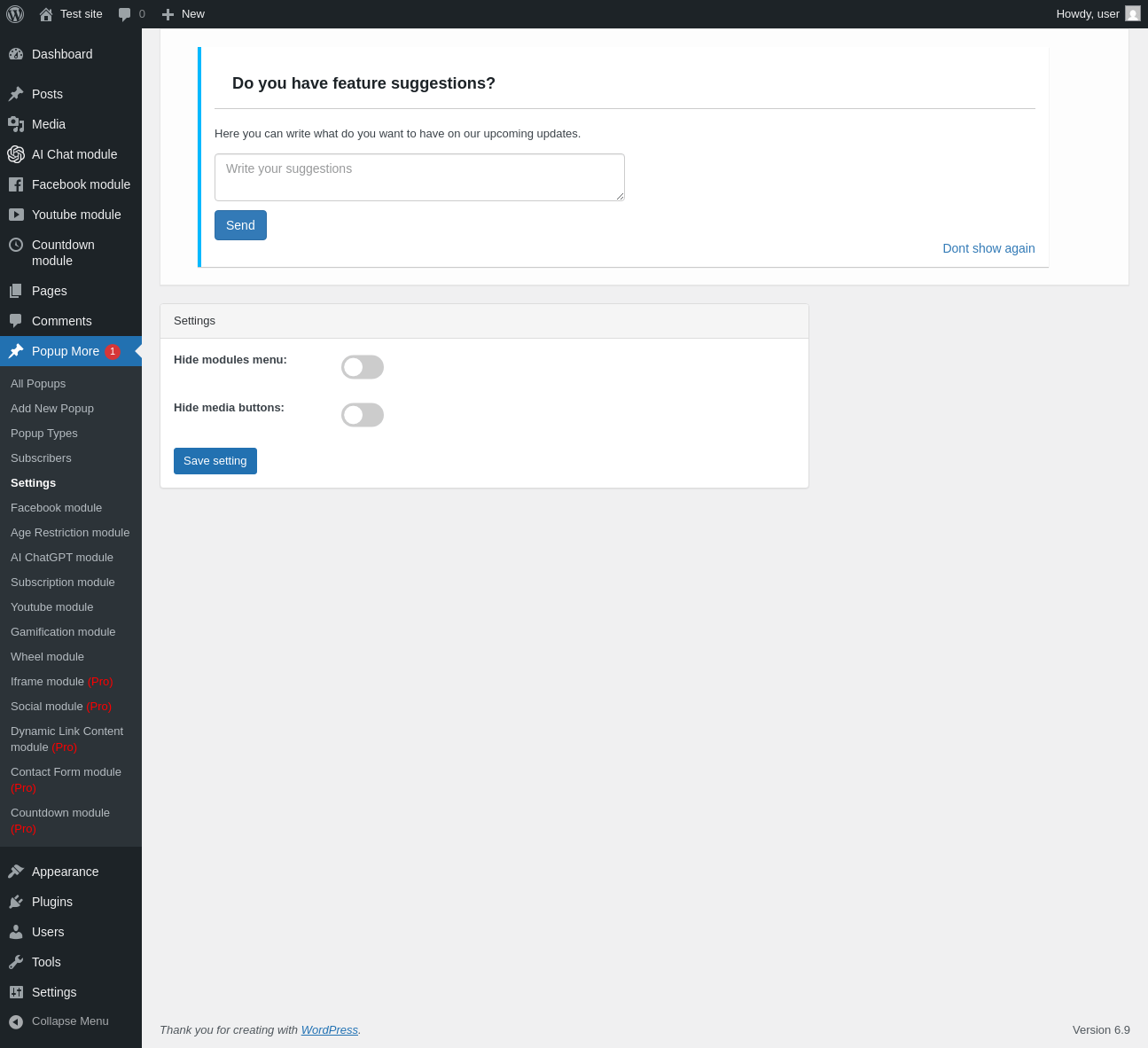1148x1048 pixels.
Task: Open Popup Types submenu item
Action: point(44,434)
